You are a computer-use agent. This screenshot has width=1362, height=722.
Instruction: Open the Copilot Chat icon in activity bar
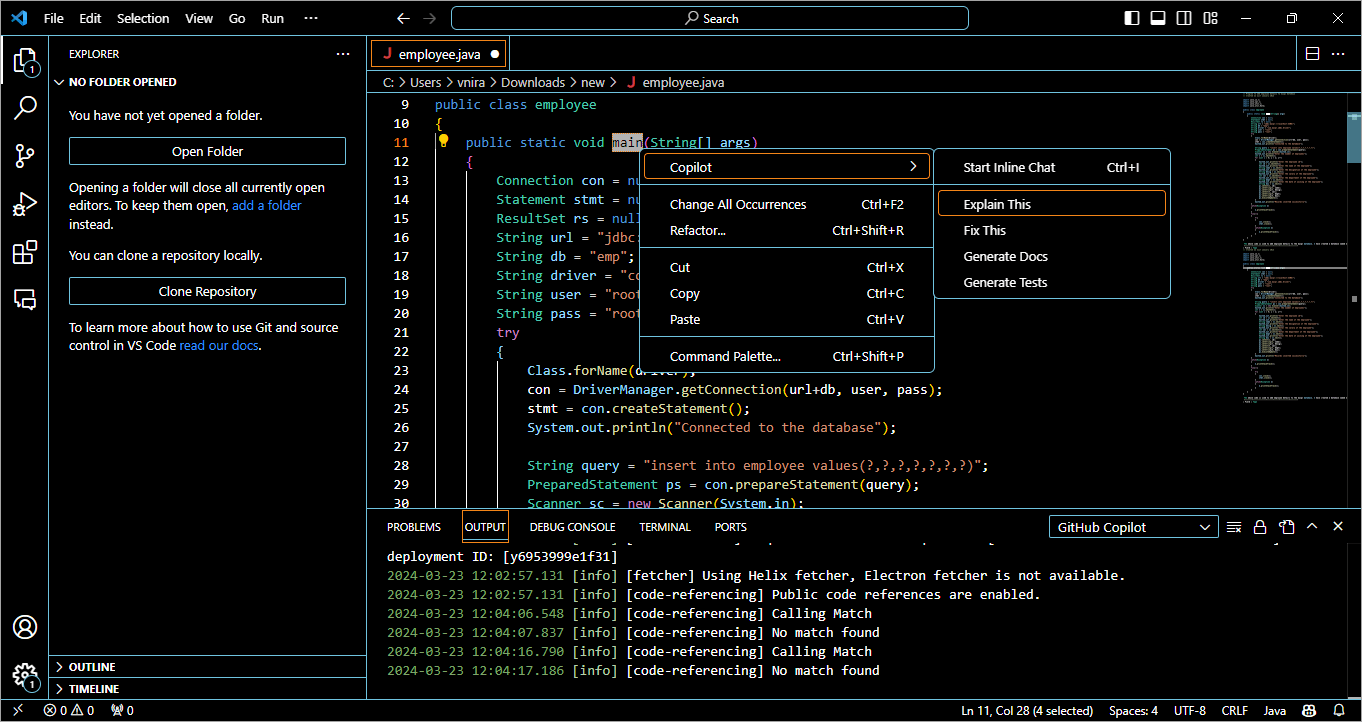pos(24,299)
